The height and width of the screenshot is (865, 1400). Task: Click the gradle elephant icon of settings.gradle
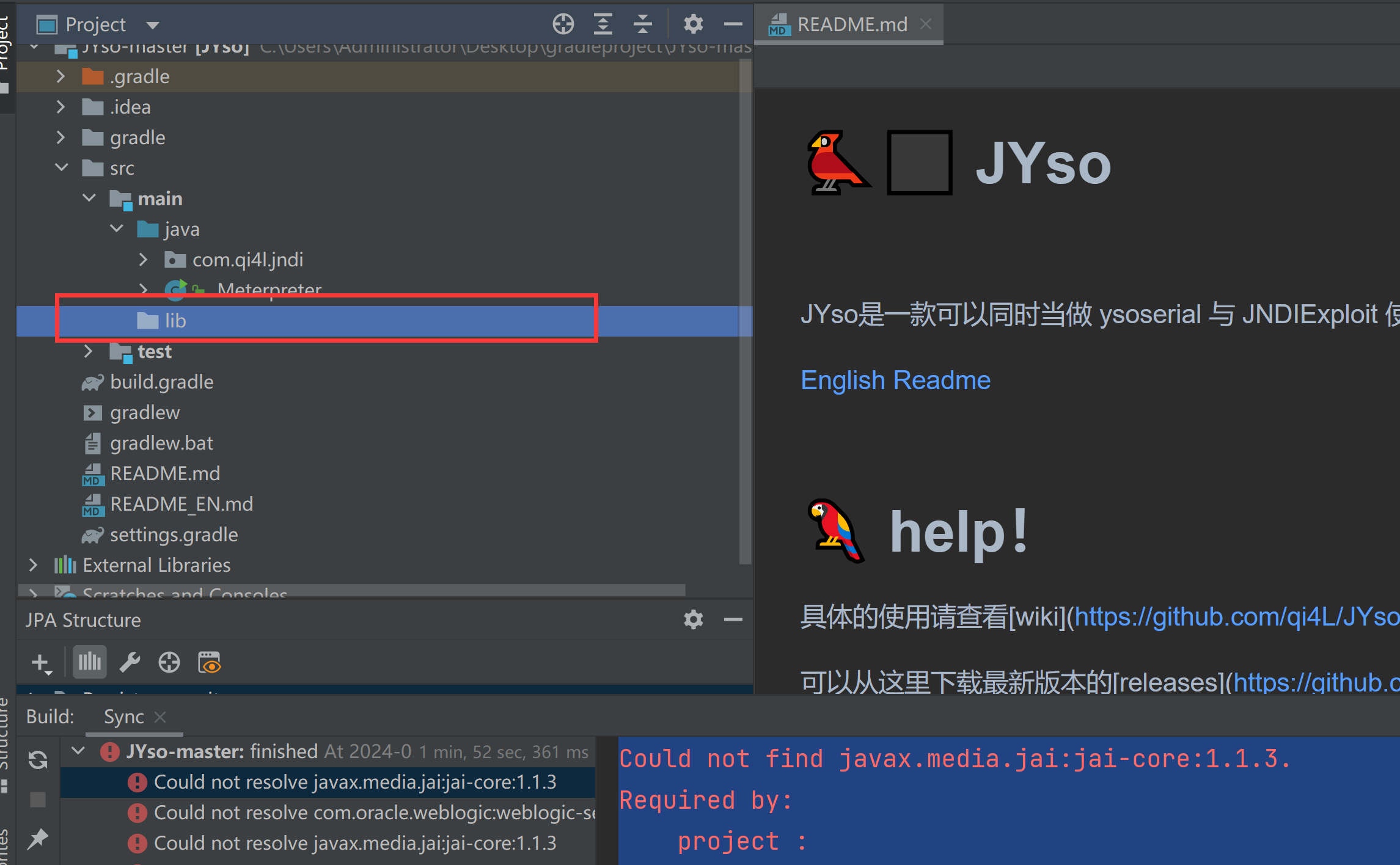click(x=93, y=535)
